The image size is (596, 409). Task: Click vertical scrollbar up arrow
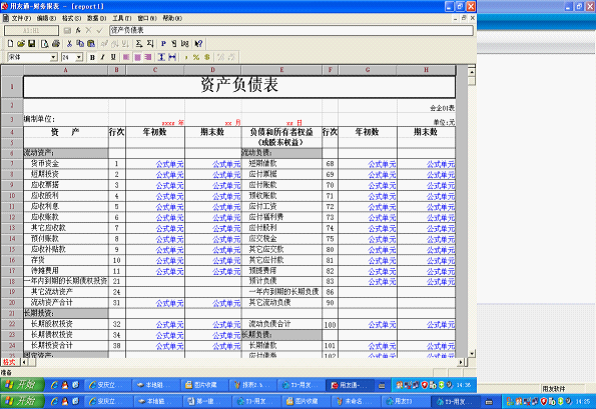pyautogui.click(x=472, y=72)
